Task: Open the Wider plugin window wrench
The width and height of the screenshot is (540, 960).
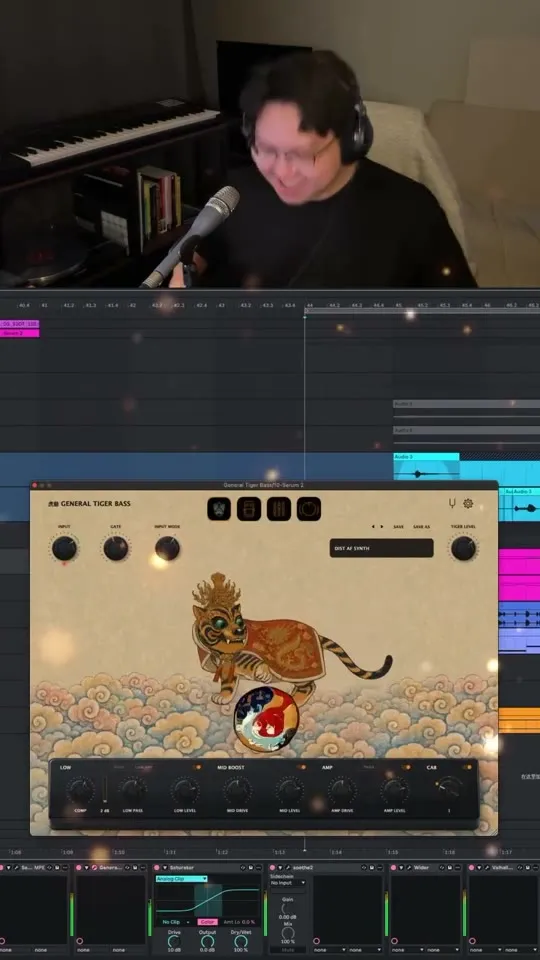Action: coord(408,868)
